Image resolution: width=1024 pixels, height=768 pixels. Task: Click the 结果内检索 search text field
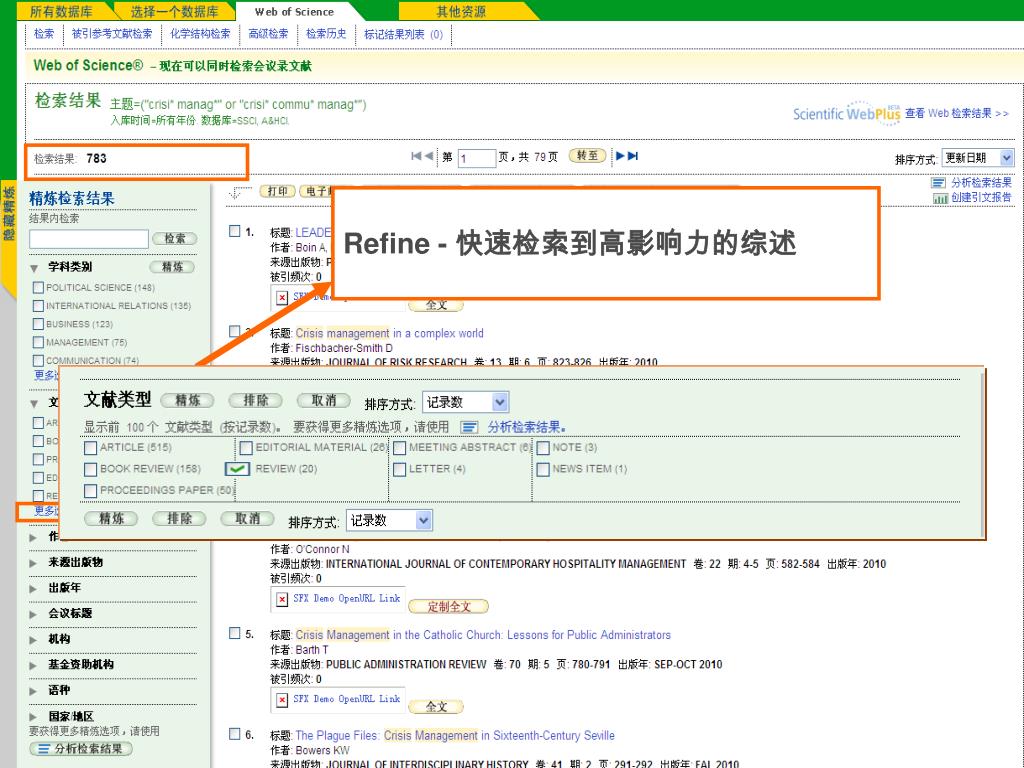pyautogui.click(x=89, y=239)
